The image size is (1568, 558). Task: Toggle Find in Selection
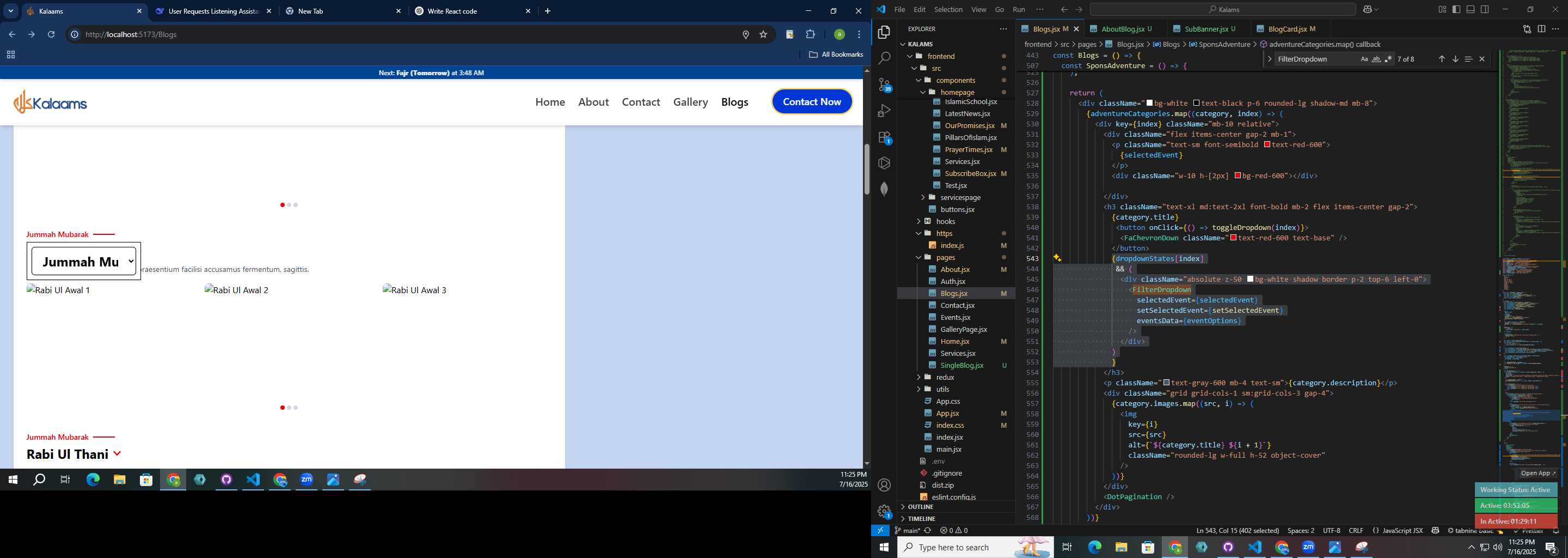1468,59
